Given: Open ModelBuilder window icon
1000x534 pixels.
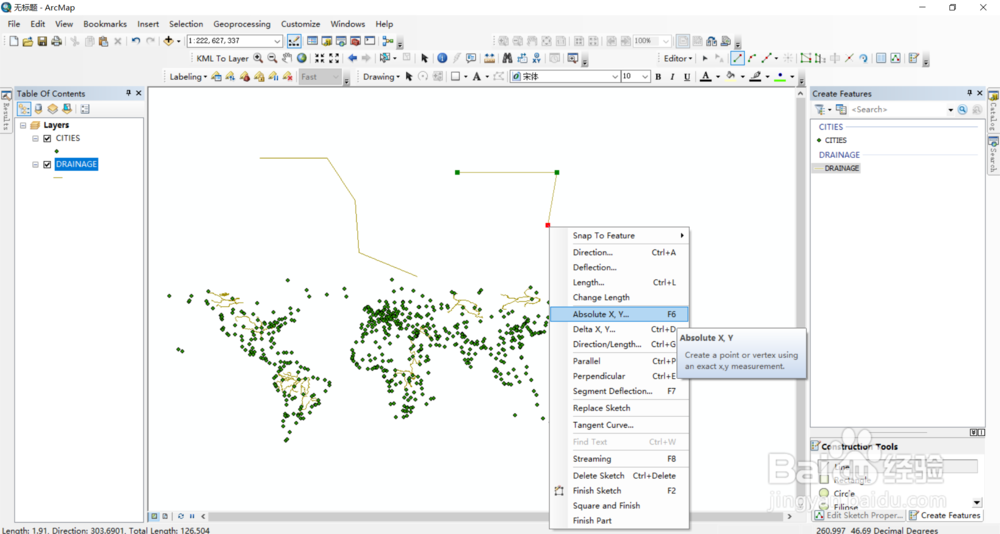Looking at the screenshot, I should coord(388,41).
